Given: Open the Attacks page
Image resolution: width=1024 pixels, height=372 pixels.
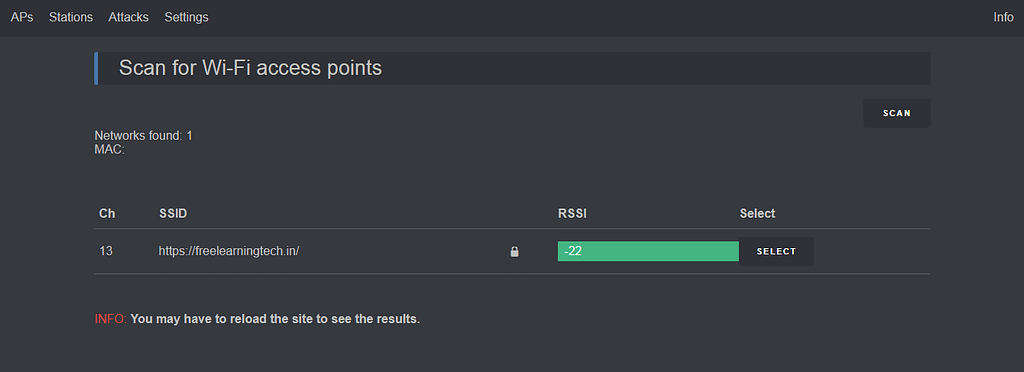Looking at the screenshot, I should click(129, 18).
